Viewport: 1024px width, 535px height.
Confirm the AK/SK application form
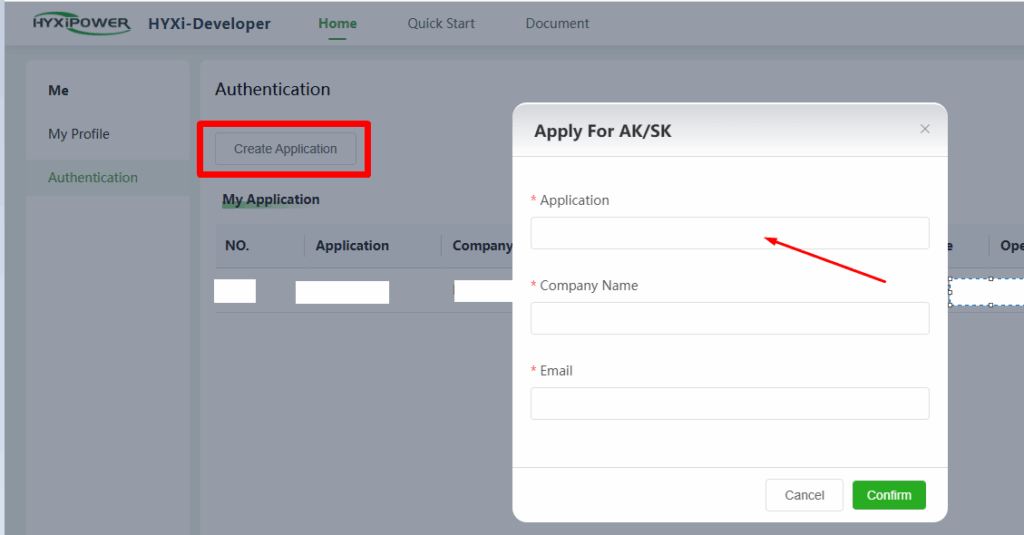pyautogui.click(x=889, y=495)
